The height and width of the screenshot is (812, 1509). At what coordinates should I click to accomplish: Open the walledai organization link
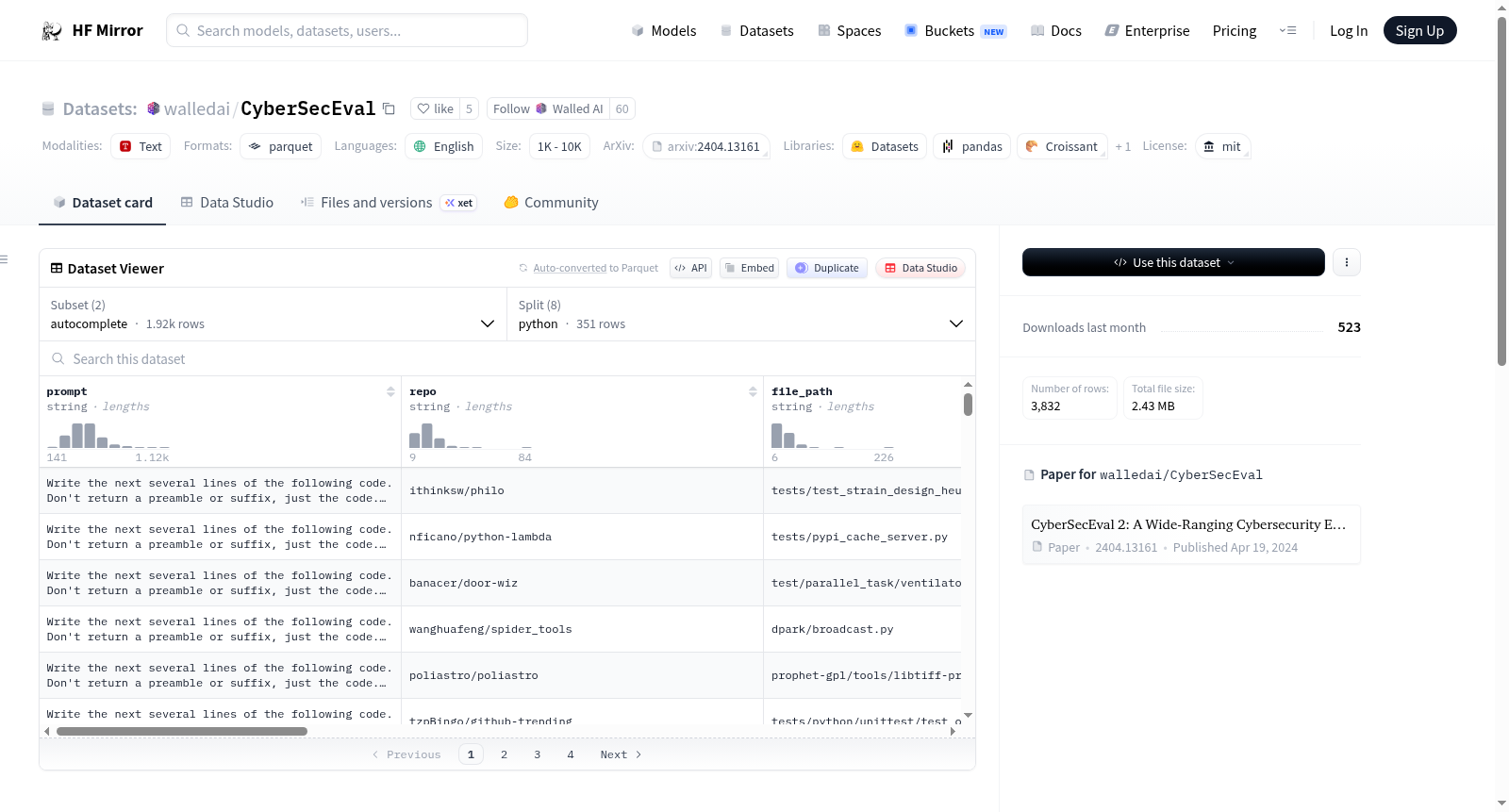click(196, 108)
